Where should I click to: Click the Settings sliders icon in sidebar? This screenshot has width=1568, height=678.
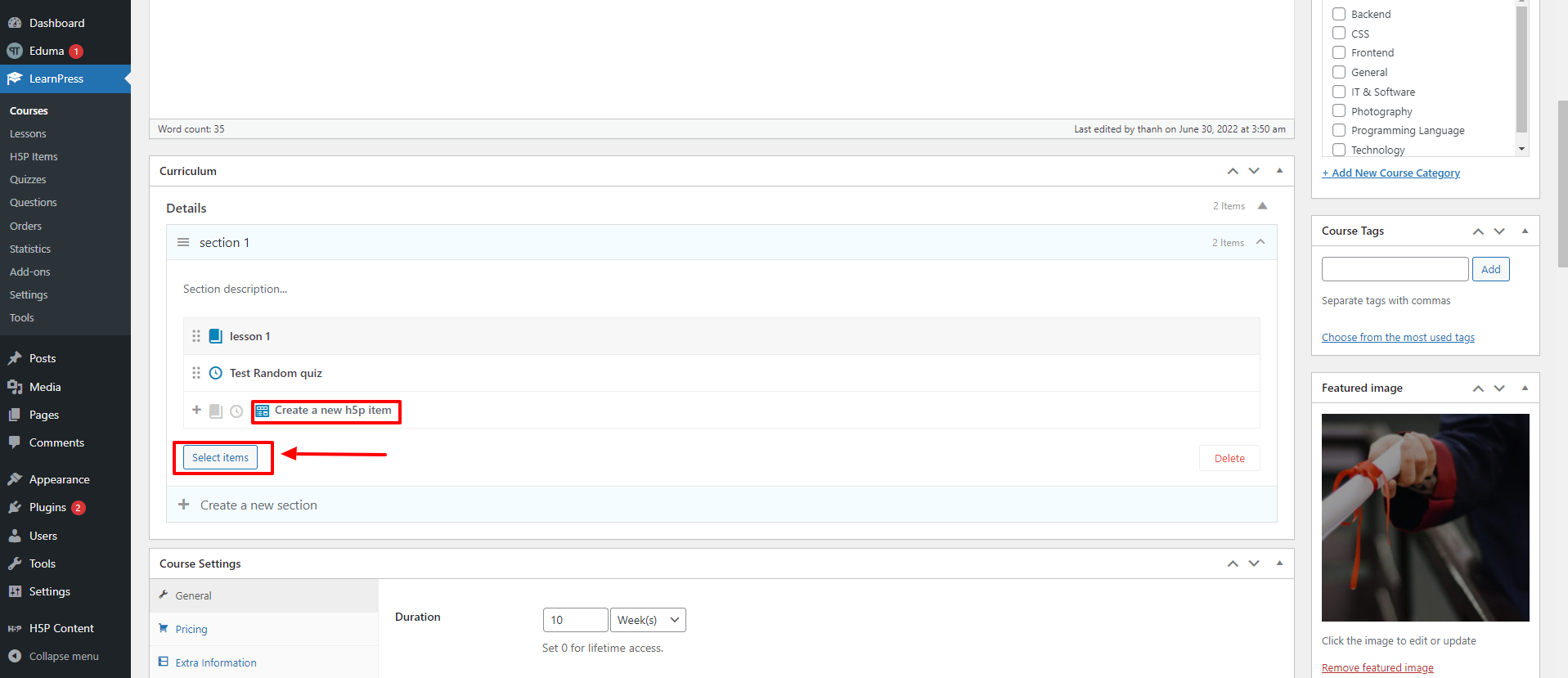15,591
